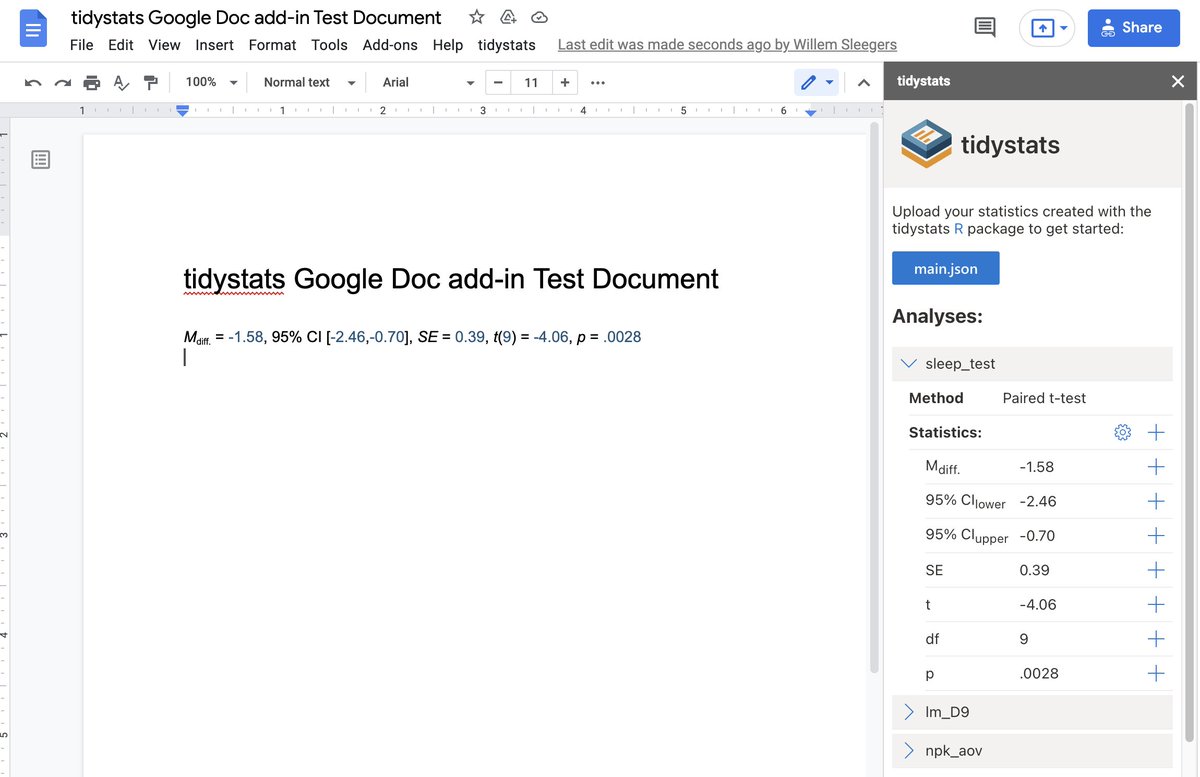Image resolution: width=1200 pixels, height=777 pixels.
Task: Open the zoom level dropdown at 100%
Action: pyautogui.click(x=211, y=82)
